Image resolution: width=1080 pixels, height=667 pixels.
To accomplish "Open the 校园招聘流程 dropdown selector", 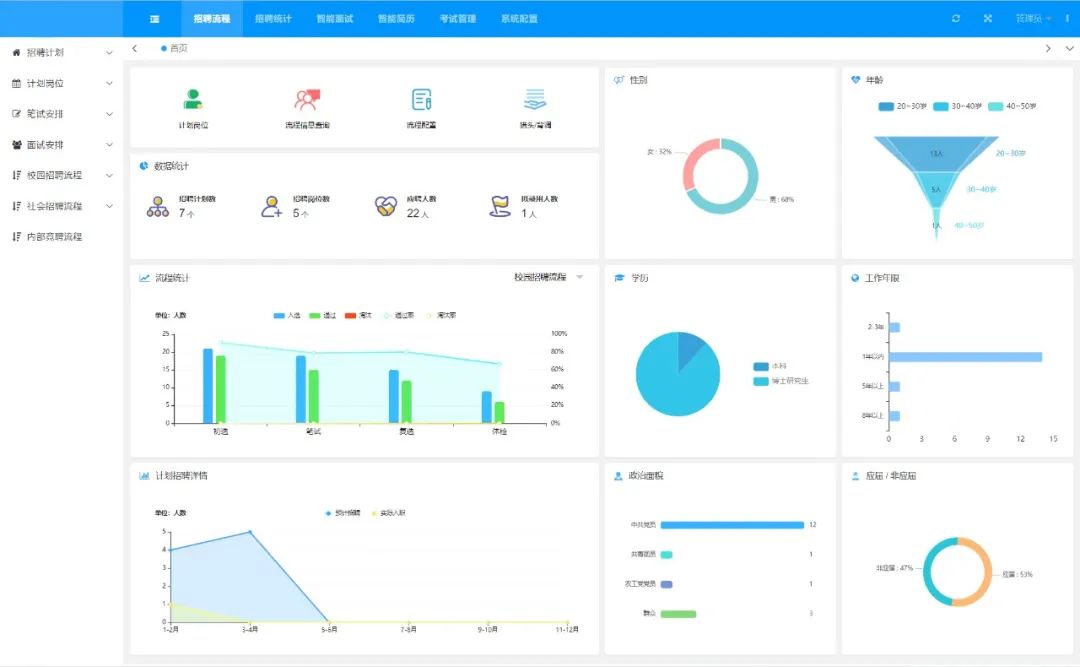I will [x=548, y=277].
